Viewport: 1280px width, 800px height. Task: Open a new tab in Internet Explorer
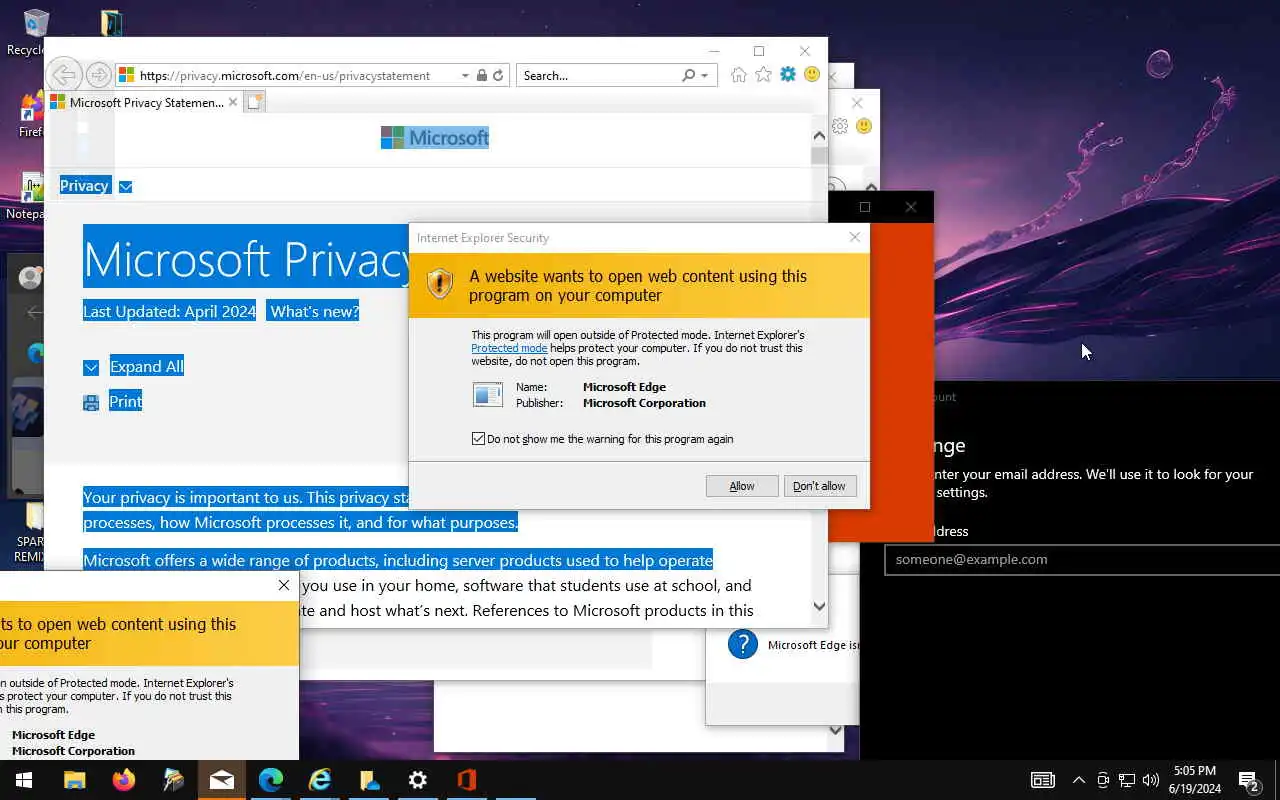click(254, 102)
